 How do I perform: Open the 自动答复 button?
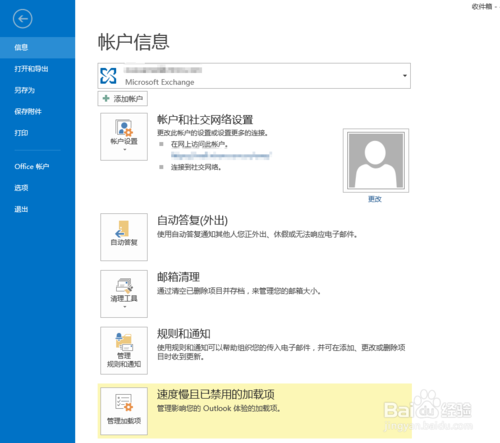[x=124, y=237]
